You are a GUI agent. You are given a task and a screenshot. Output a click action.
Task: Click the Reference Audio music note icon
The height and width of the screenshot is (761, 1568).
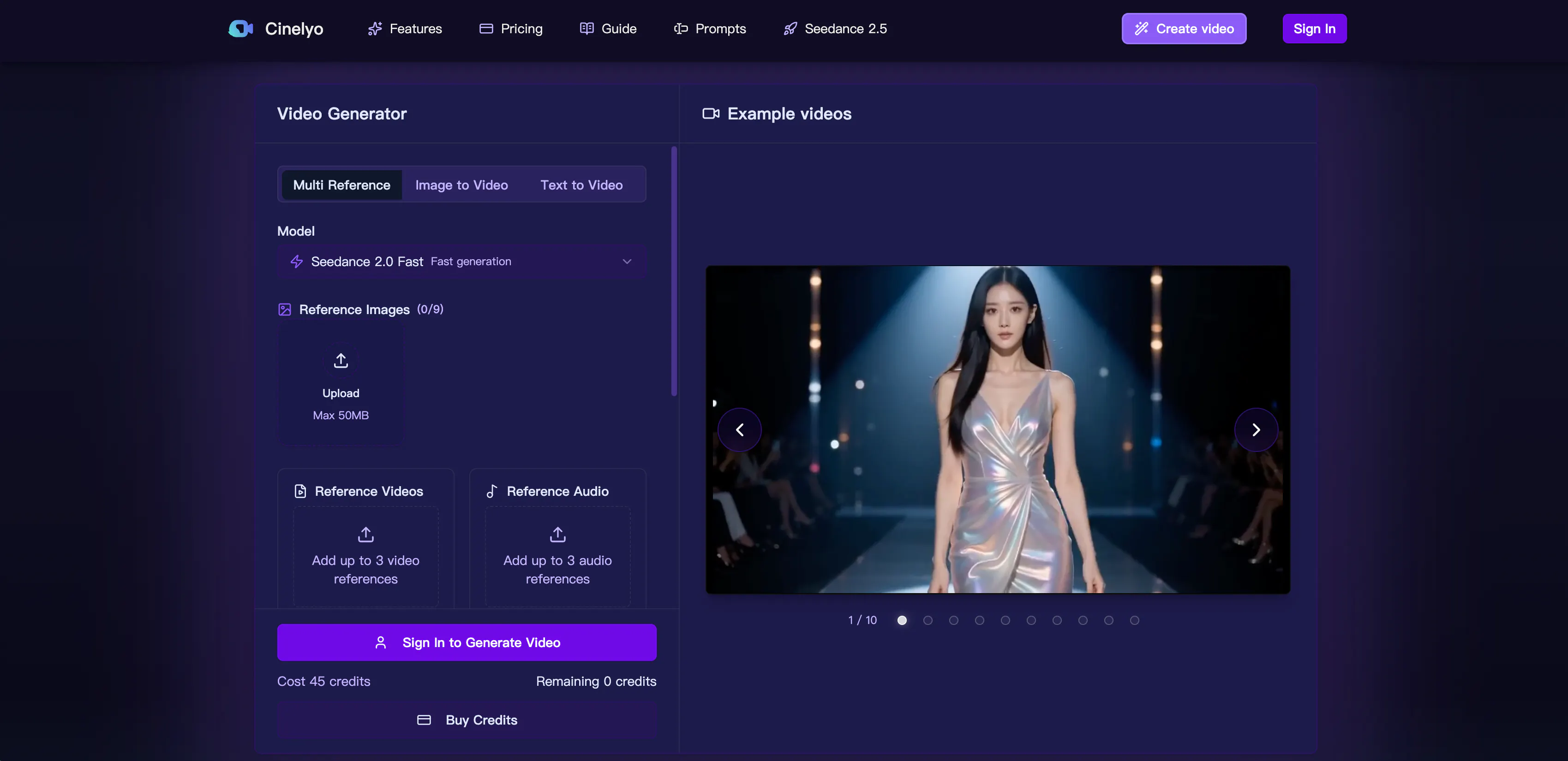pos(492,491)
